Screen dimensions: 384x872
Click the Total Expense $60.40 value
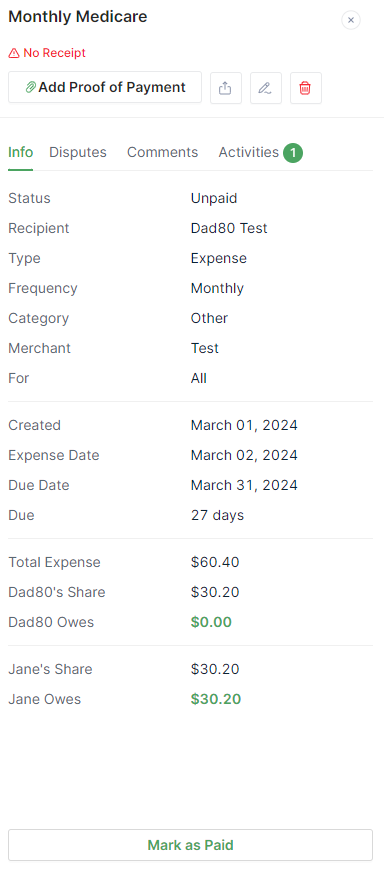coord(215,562)
